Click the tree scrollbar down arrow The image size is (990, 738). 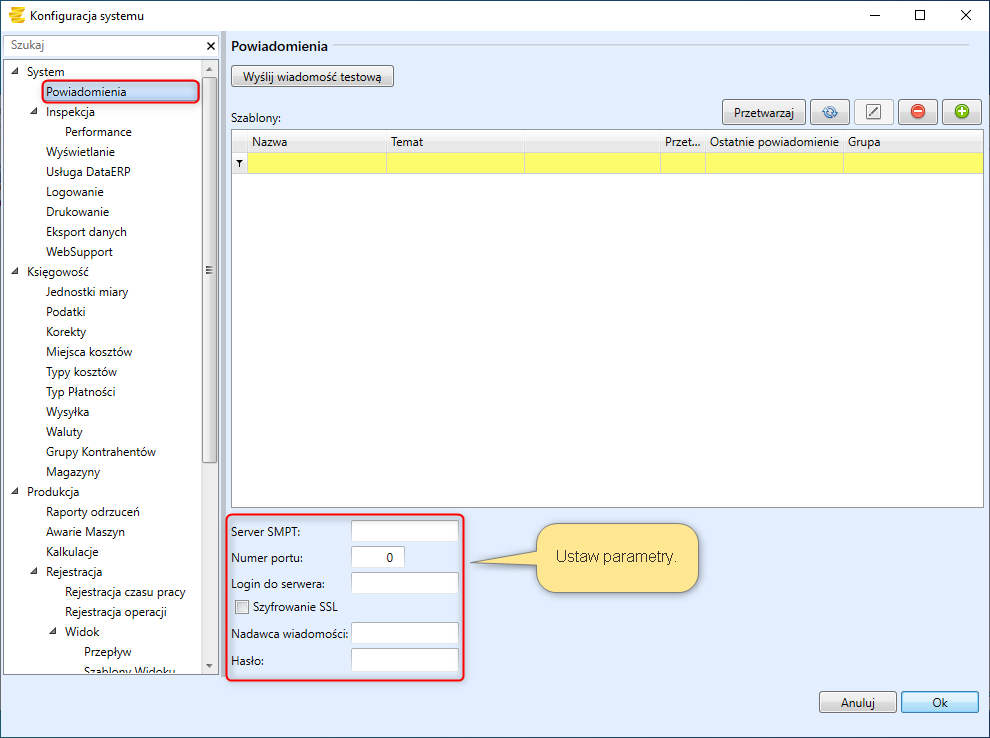(x=209, y=665)
